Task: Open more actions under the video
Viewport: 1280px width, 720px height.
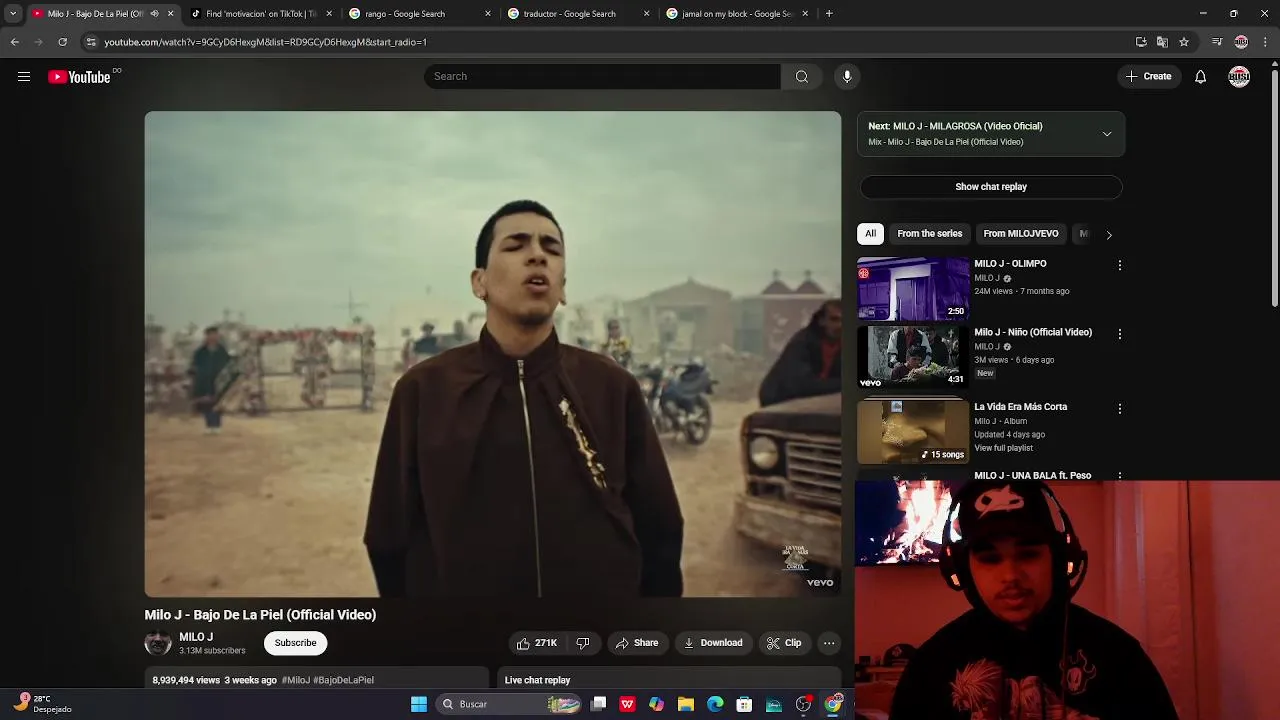Action: pyautogui.click(x=829, y=643)
